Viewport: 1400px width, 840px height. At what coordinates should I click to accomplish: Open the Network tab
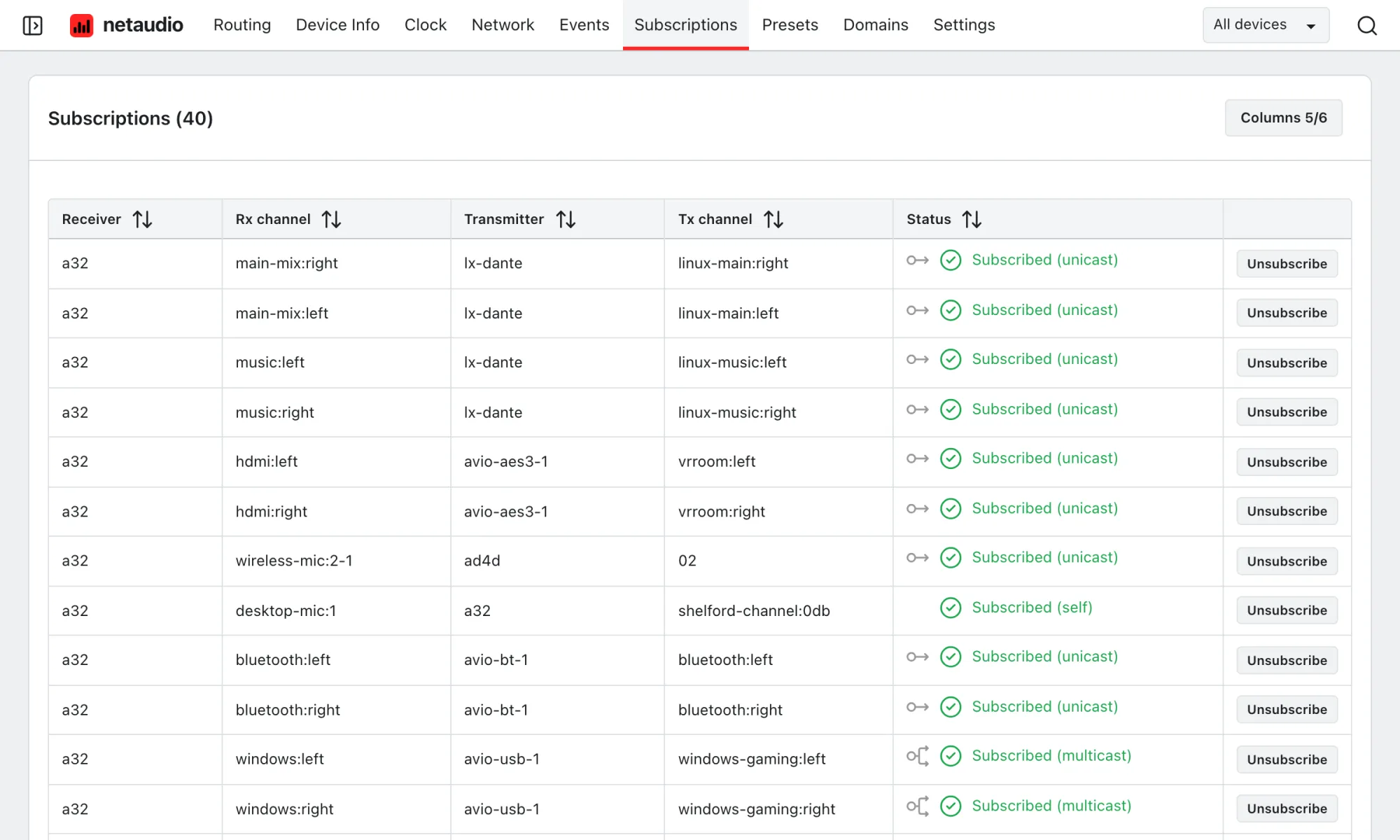503,25
